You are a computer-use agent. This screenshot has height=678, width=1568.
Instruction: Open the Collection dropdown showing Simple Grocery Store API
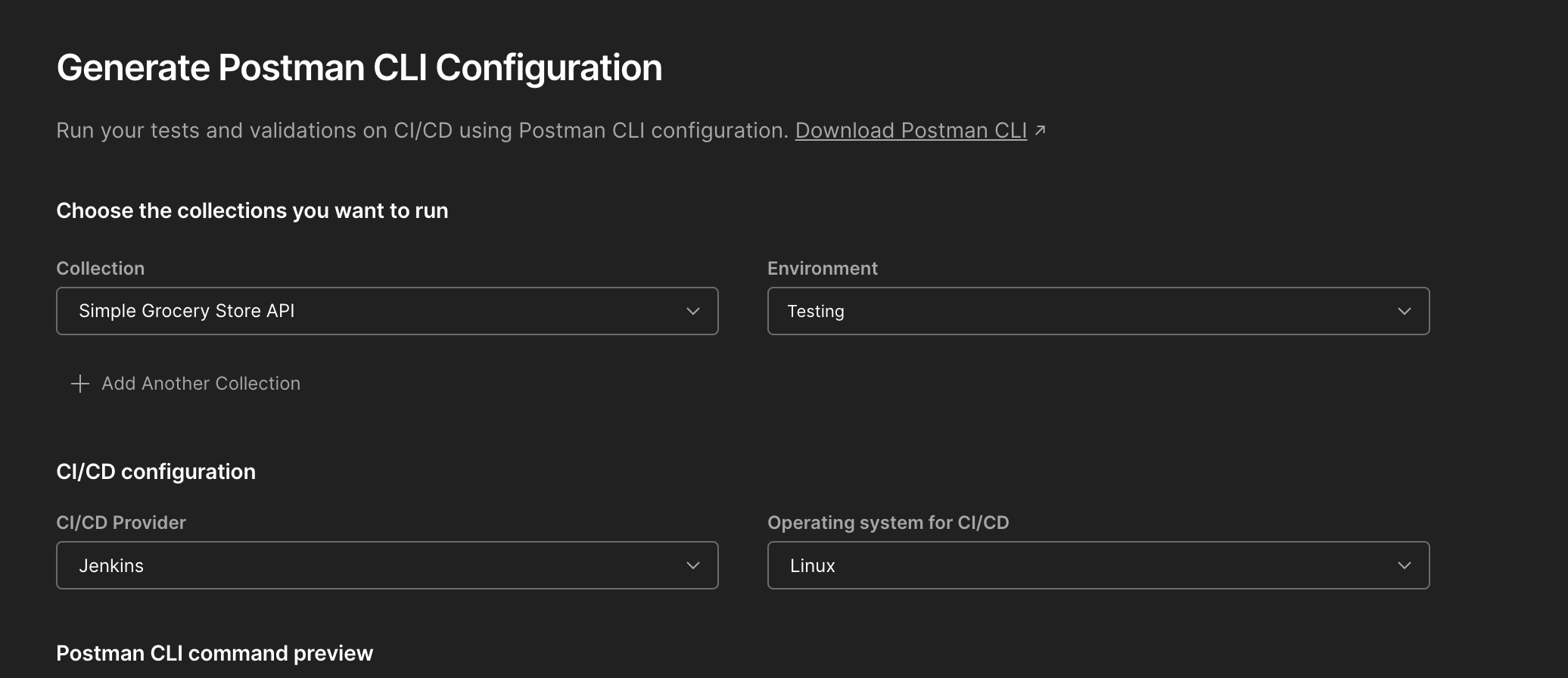pos(387,311)
